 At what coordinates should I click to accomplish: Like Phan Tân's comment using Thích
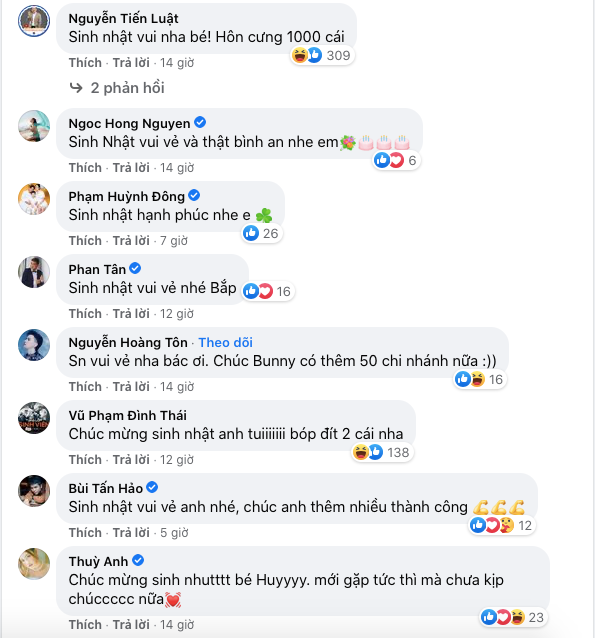click(x=85, y=314)
